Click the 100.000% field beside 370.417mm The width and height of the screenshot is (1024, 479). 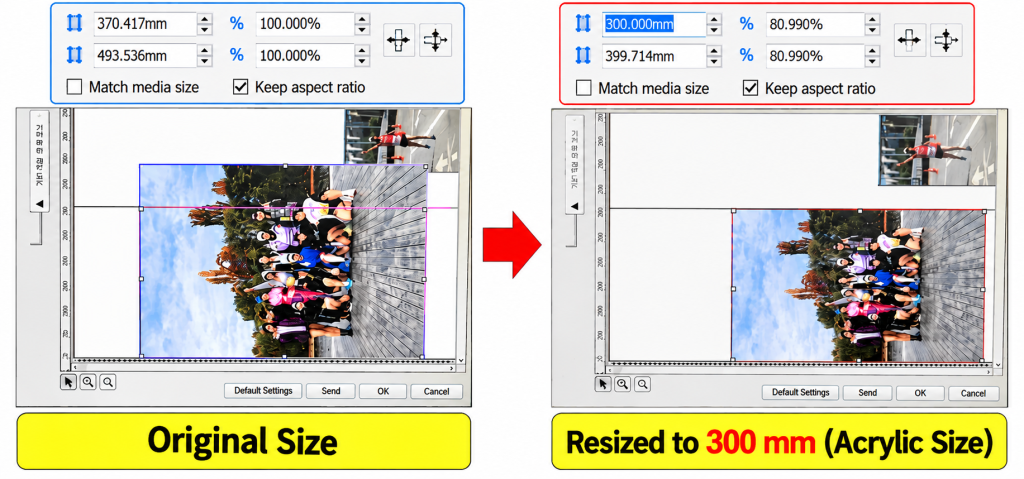click(x=306, y=24)
